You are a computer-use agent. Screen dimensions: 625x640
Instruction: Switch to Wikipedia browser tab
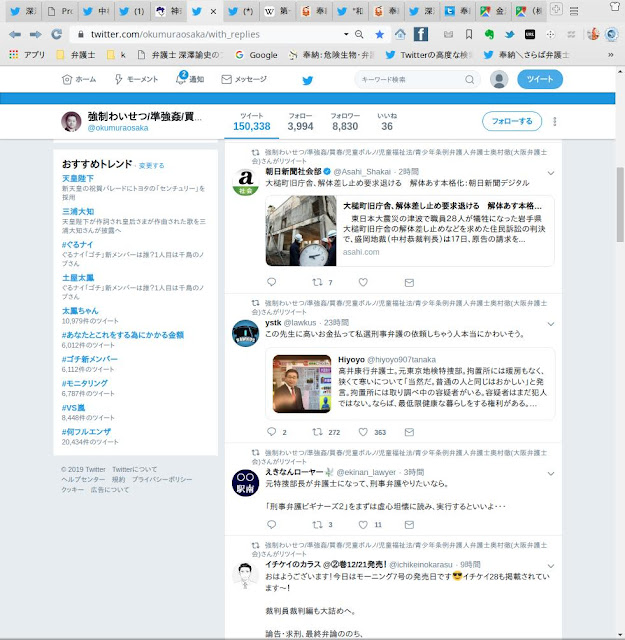click(x=278, y=11)
